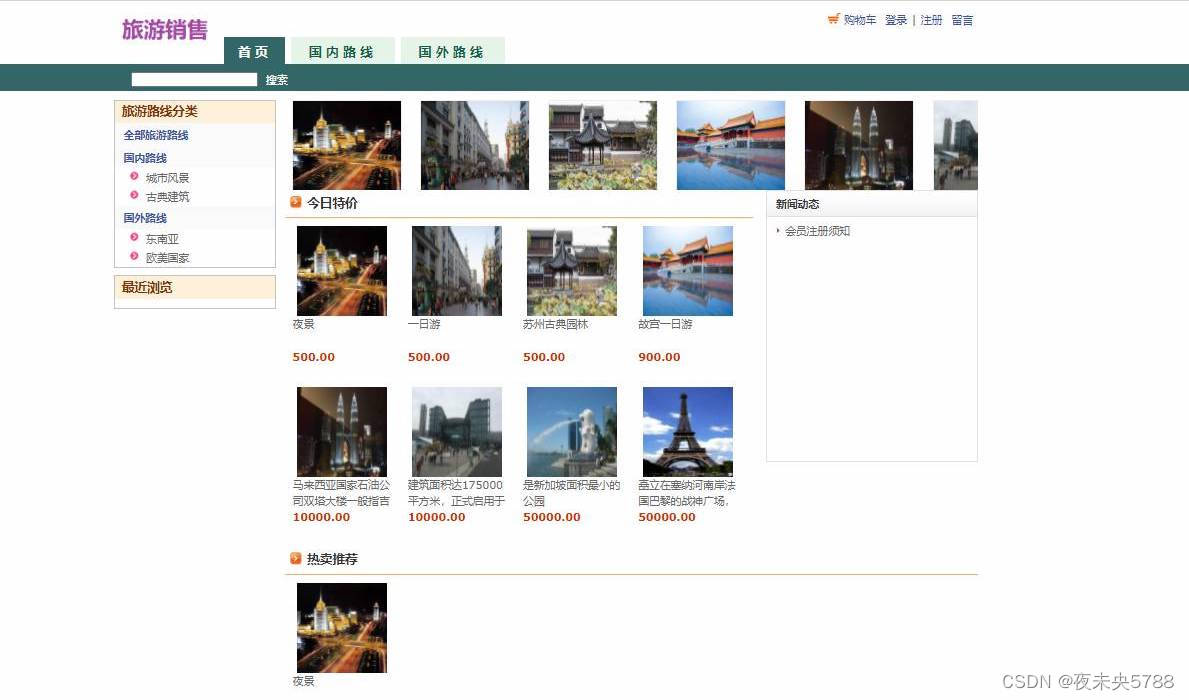Click the 夜景 title in 今日特价

(x=303, y=324)
